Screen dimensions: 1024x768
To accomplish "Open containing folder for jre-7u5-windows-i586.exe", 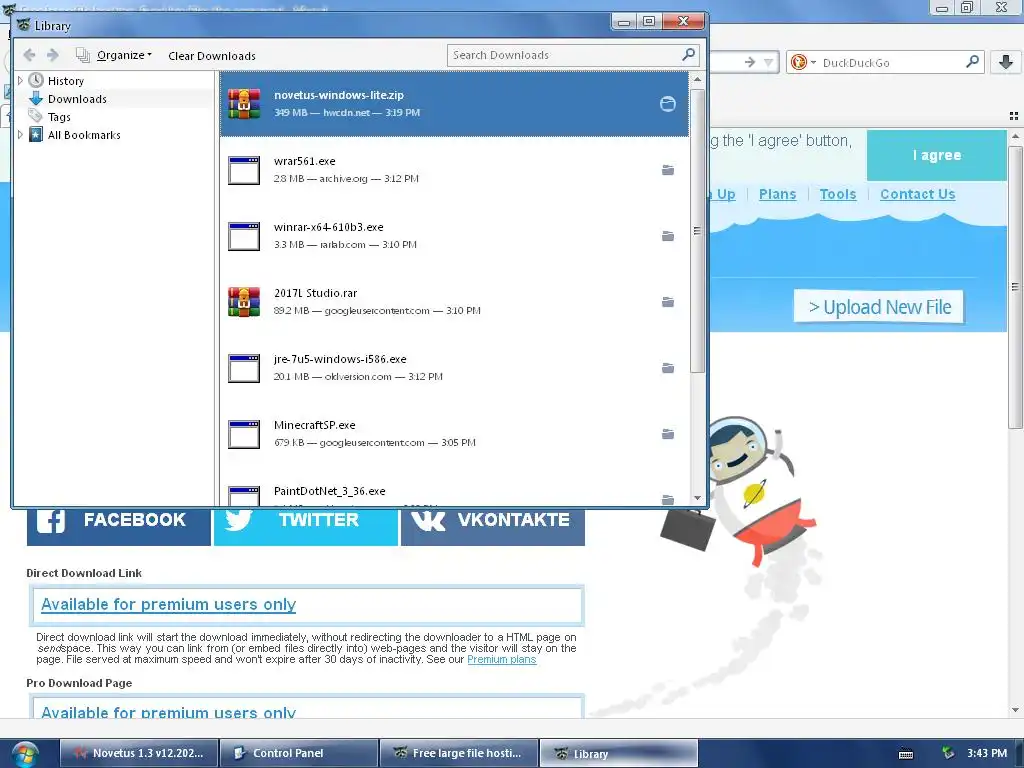I will pos(667,368).
